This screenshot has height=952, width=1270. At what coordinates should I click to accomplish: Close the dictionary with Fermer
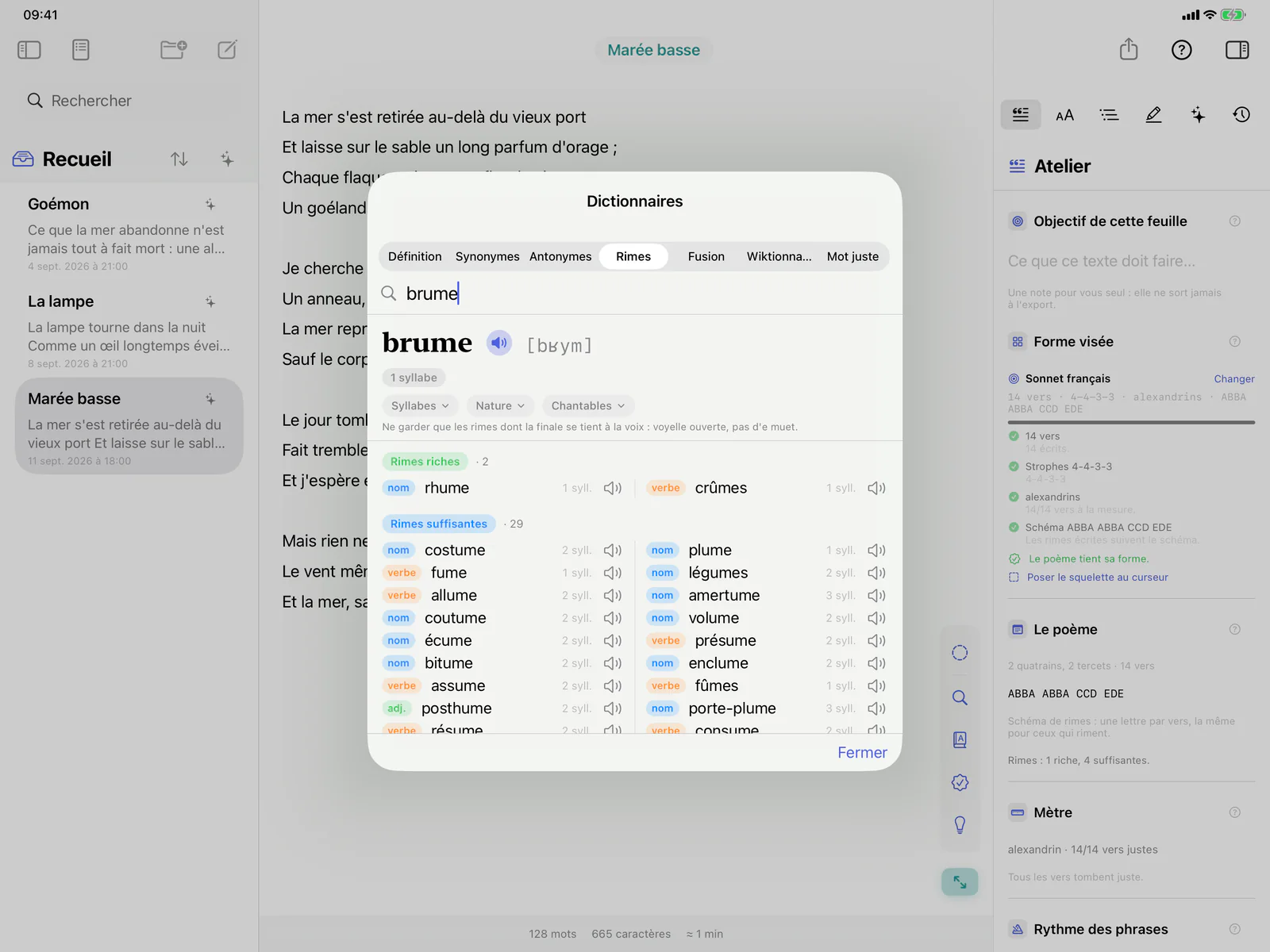click(862, 752)
